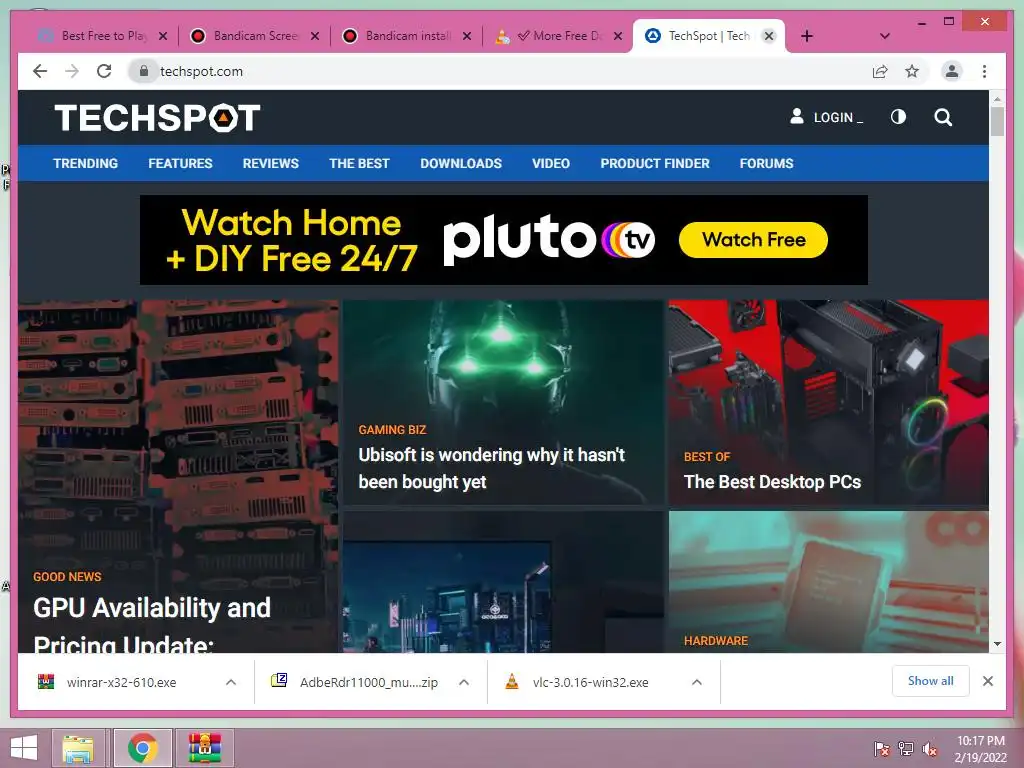1024x768 pixels.
Task: Toggle the dark/light theme icon
Action: pyautogui.click(x=899, y=117)
